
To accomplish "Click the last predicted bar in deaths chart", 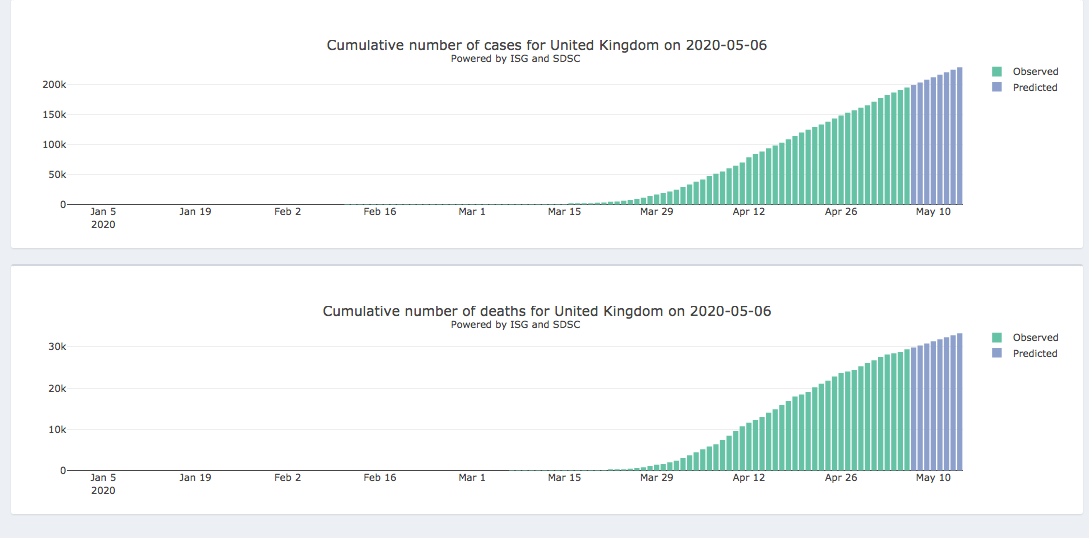I will [959, 402].
